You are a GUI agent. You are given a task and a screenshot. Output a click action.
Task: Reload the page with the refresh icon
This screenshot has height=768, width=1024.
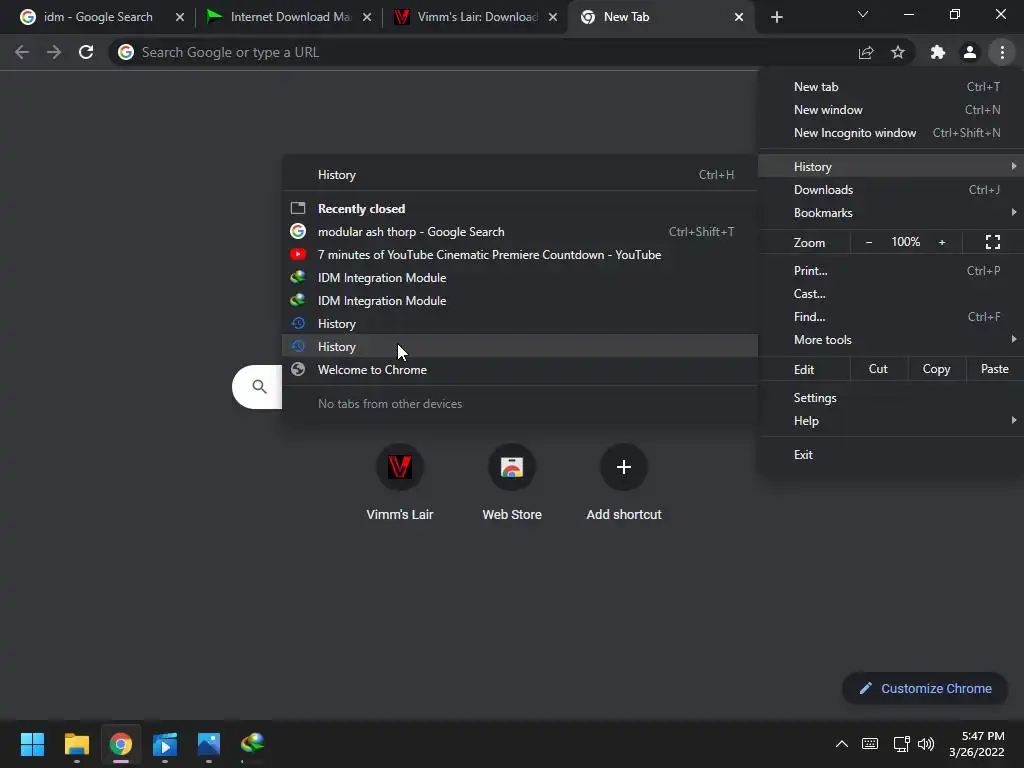tap(86, 52)
